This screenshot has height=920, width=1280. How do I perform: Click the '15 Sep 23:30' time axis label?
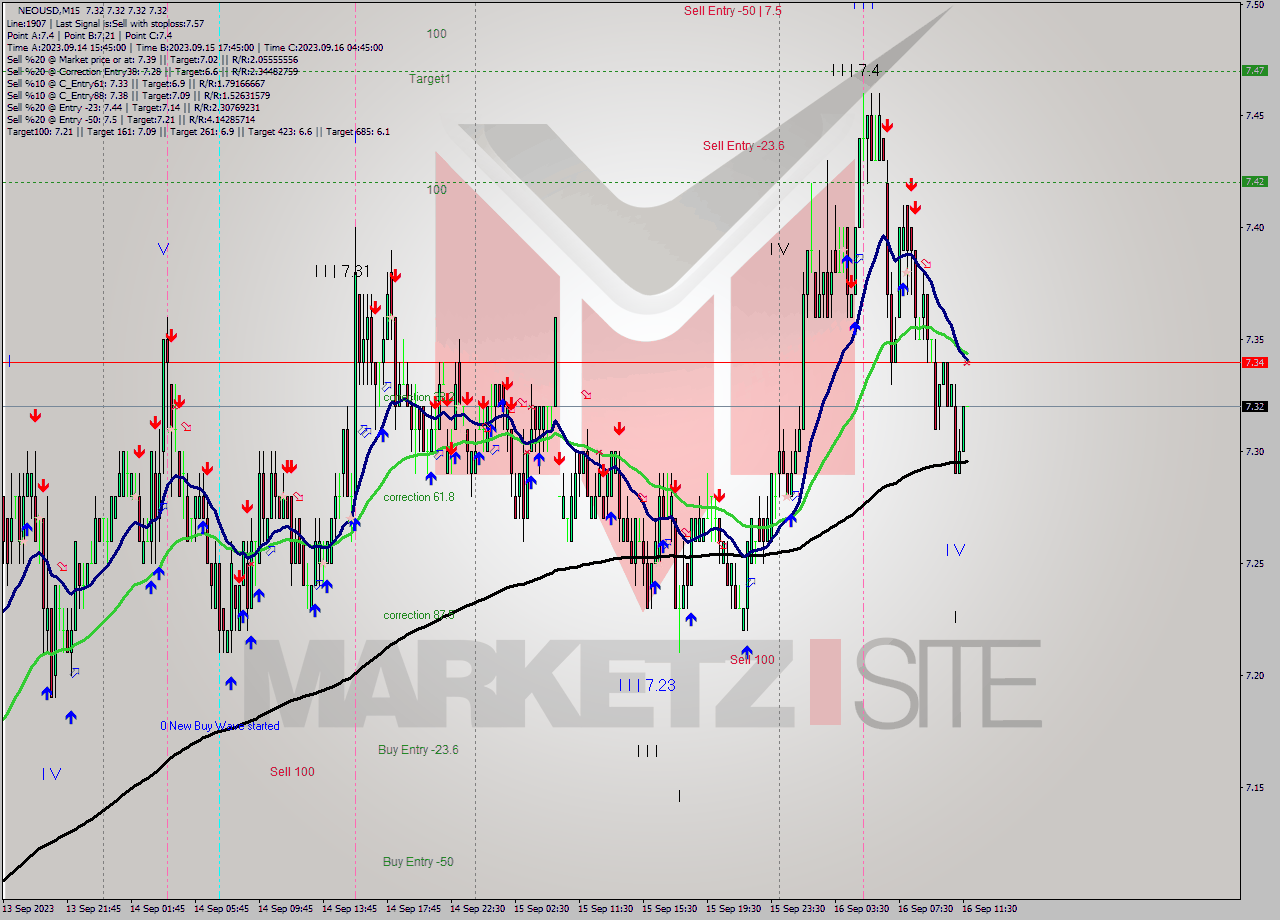pos(797,909)
